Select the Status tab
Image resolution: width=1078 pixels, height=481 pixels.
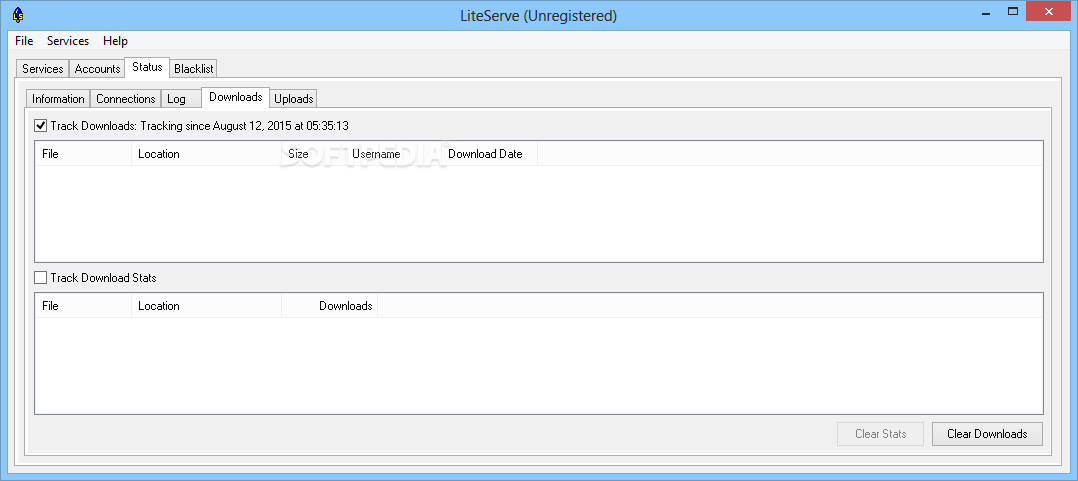[x=147, y=67]
